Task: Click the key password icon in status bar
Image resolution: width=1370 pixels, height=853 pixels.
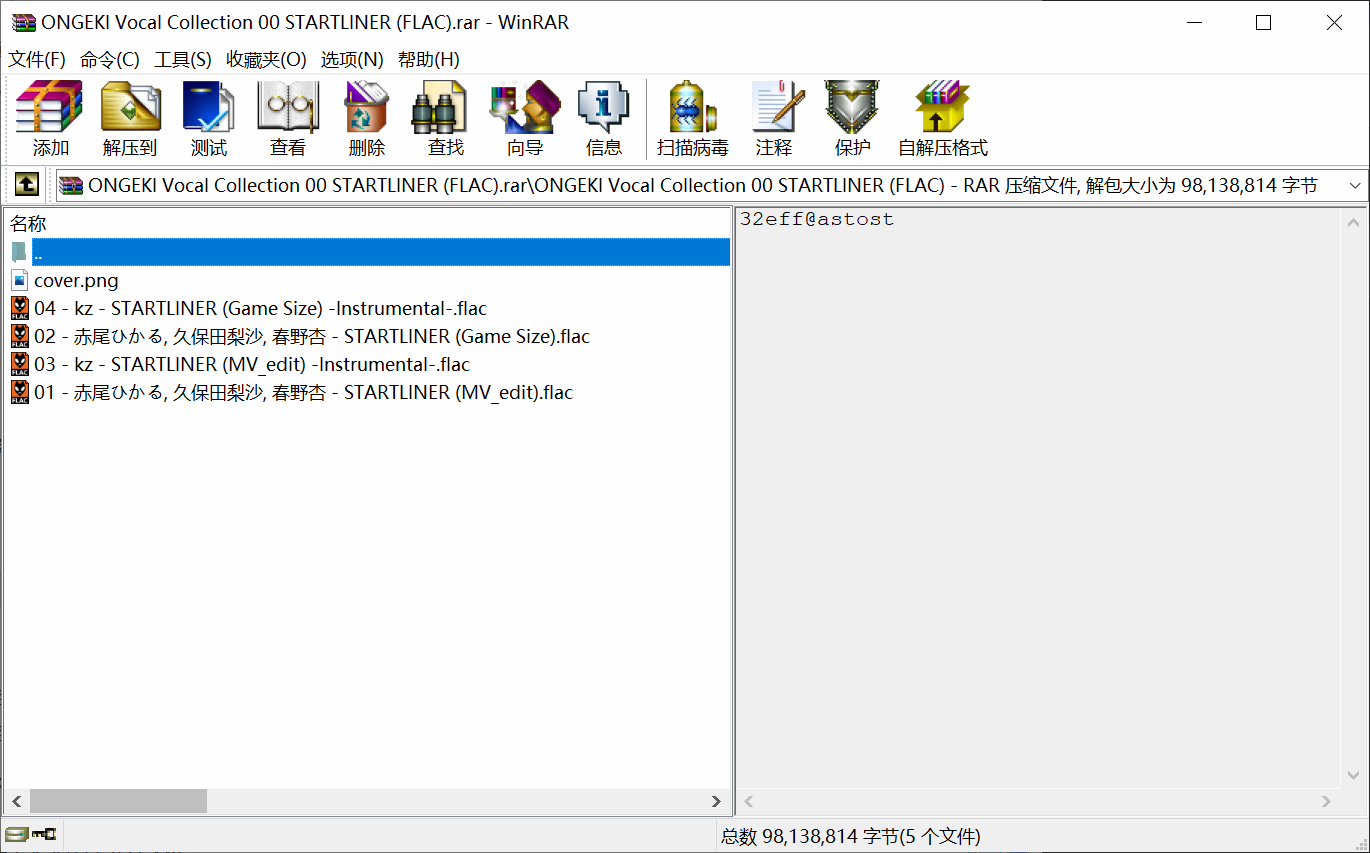Action: point(44,834)
